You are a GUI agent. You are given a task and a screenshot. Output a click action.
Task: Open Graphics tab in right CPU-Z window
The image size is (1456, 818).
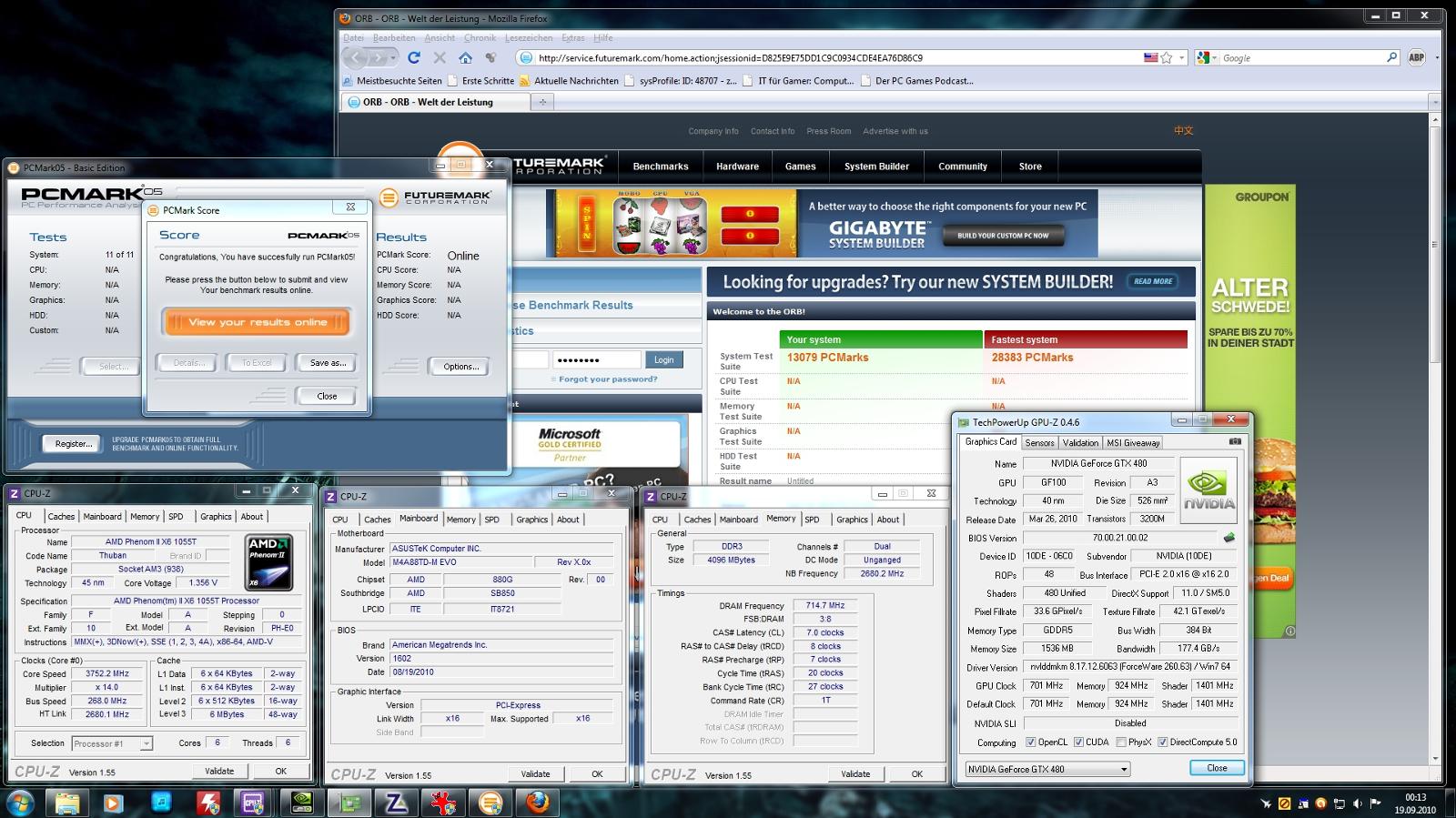pos(852,520)
